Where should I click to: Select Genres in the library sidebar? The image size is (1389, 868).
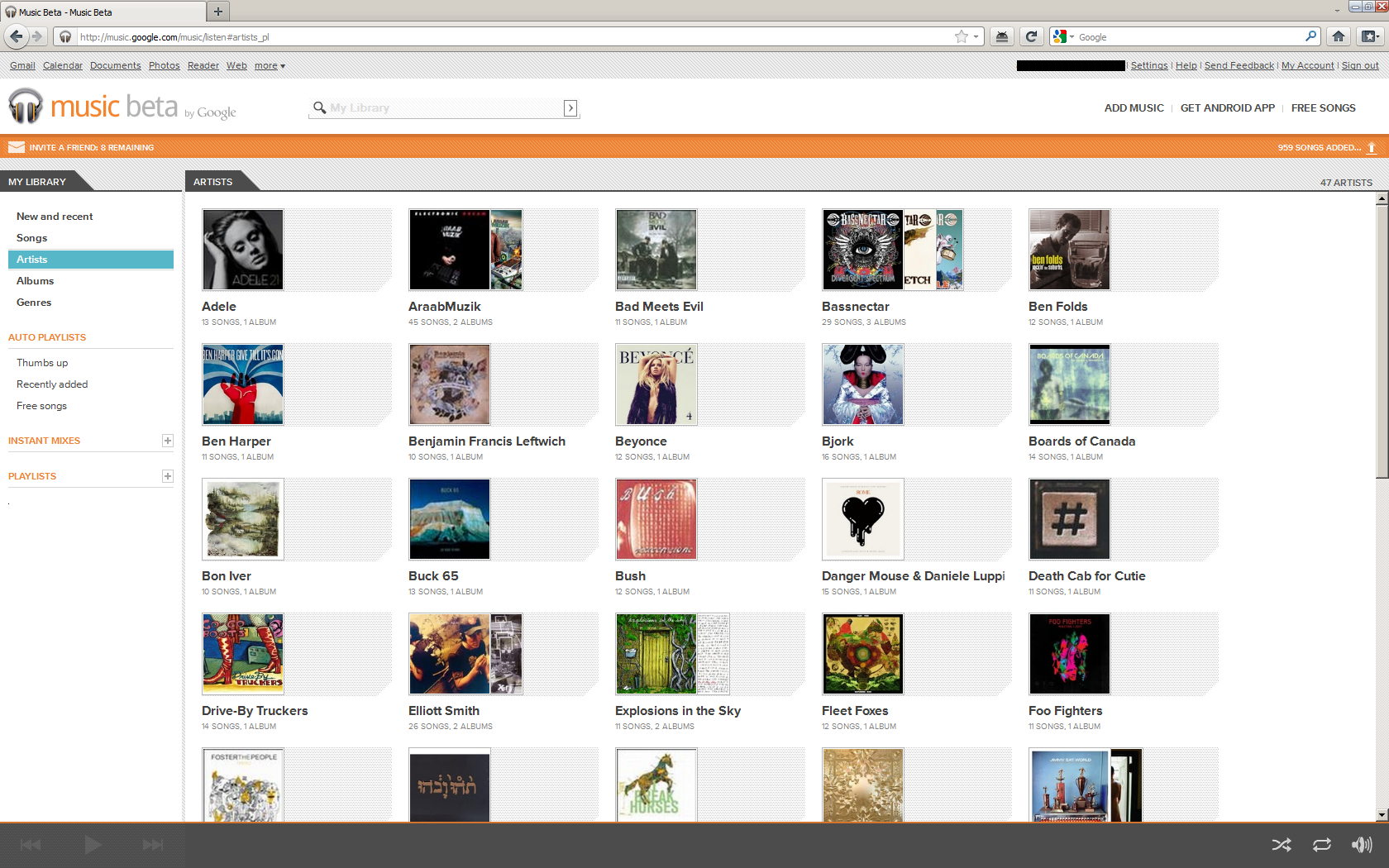point(34,303)
